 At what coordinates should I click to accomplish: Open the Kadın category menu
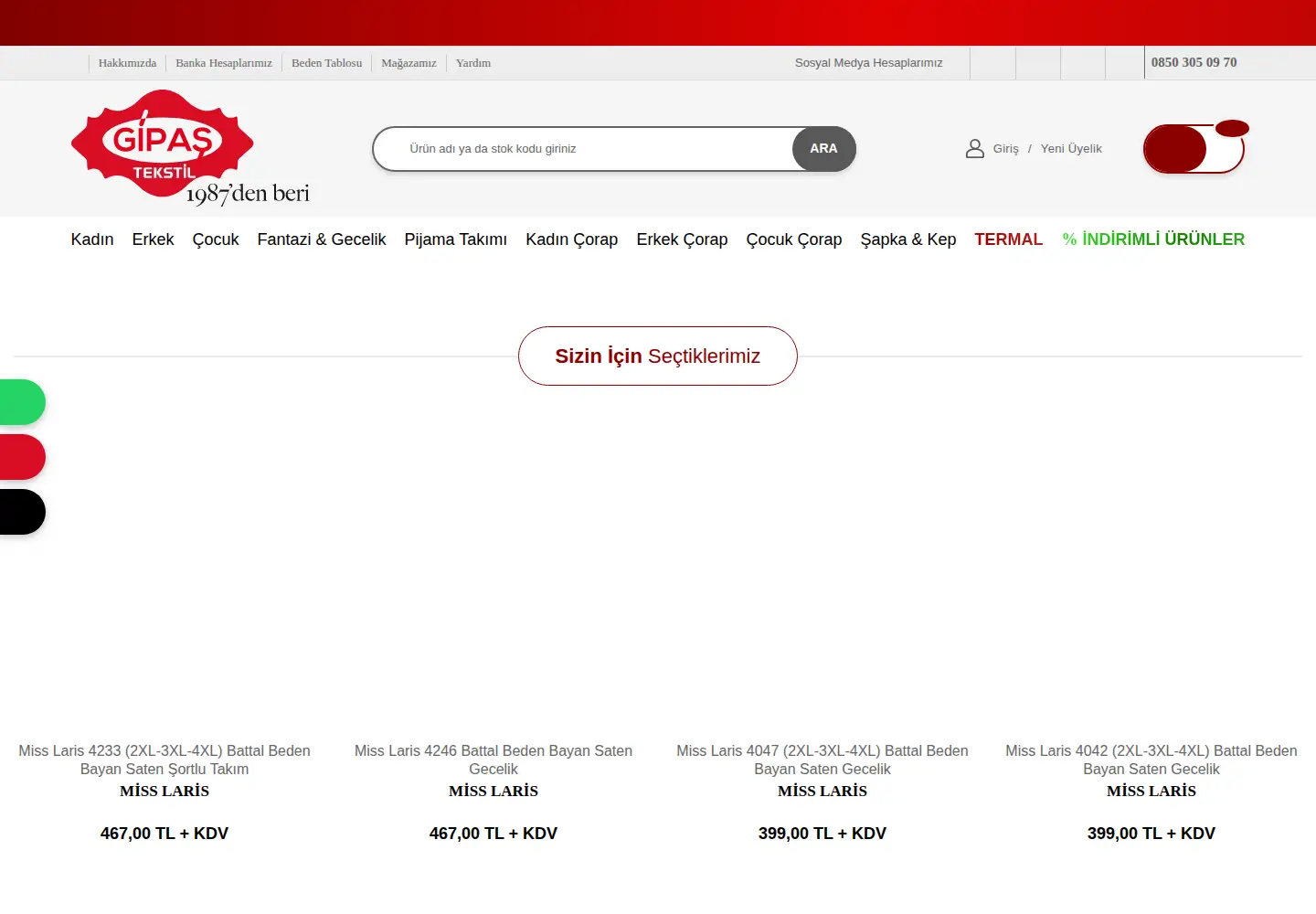tap(92, 239)
